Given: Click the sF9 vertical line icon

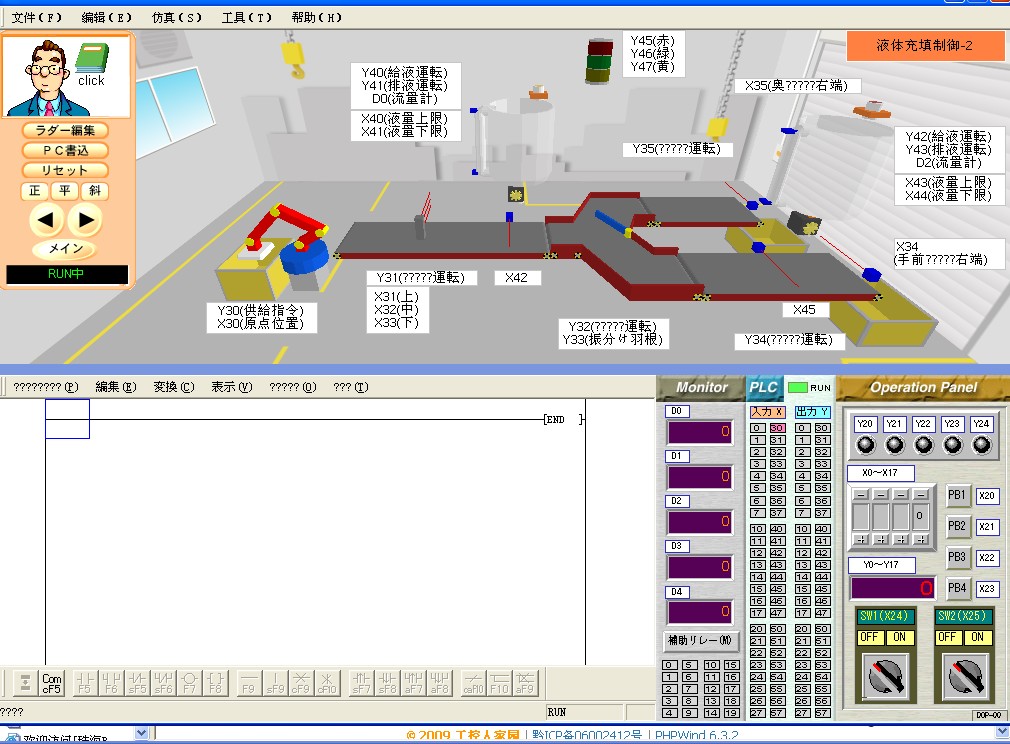Looking at the screenshot, I should tap(275, 682).
